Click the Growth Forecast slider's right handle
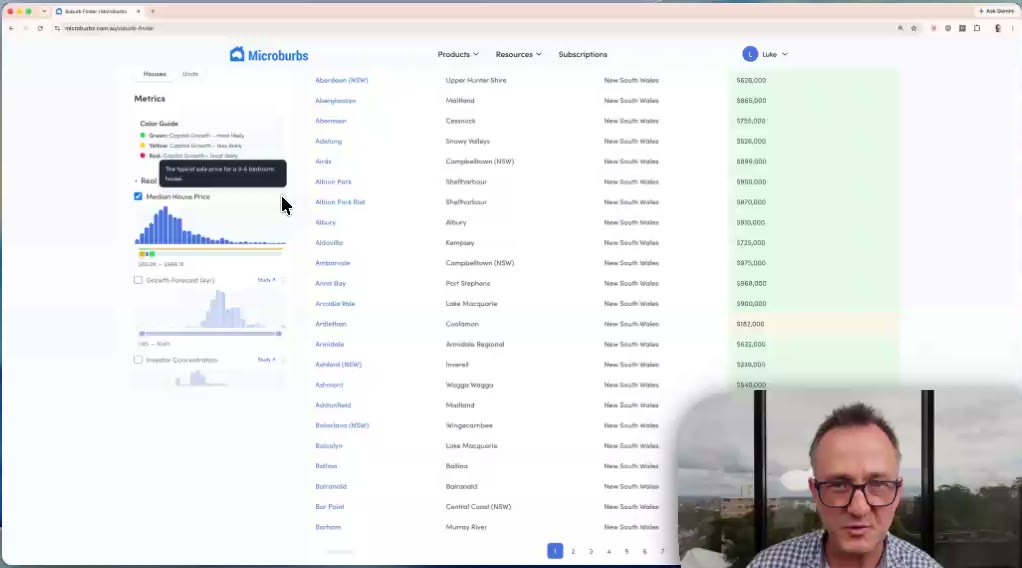The image size is (1022, 568). (279, 333)
